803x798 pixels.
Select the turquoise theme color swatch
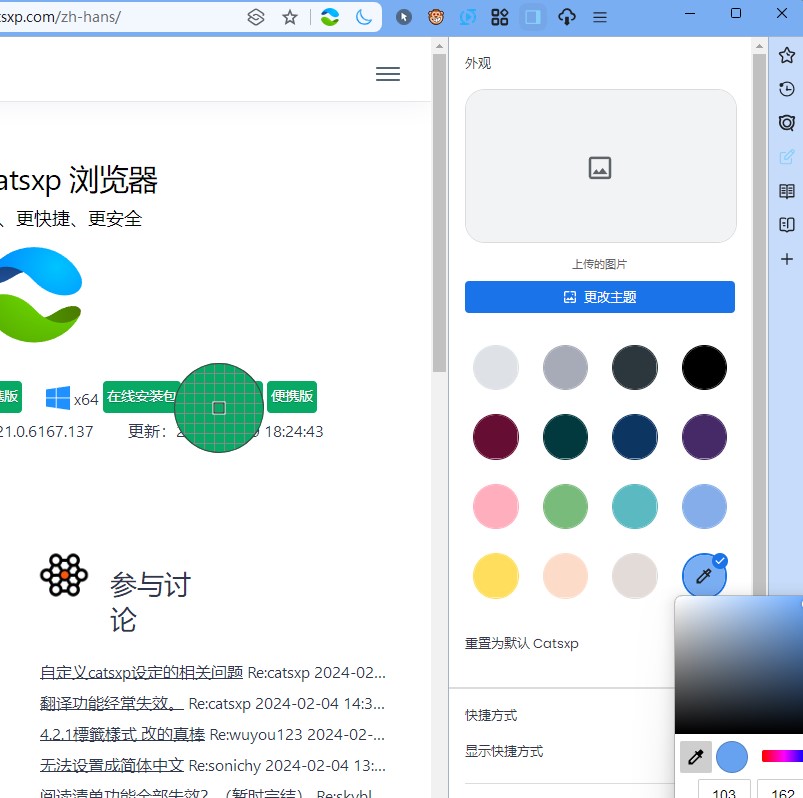[x=635, y=506]
